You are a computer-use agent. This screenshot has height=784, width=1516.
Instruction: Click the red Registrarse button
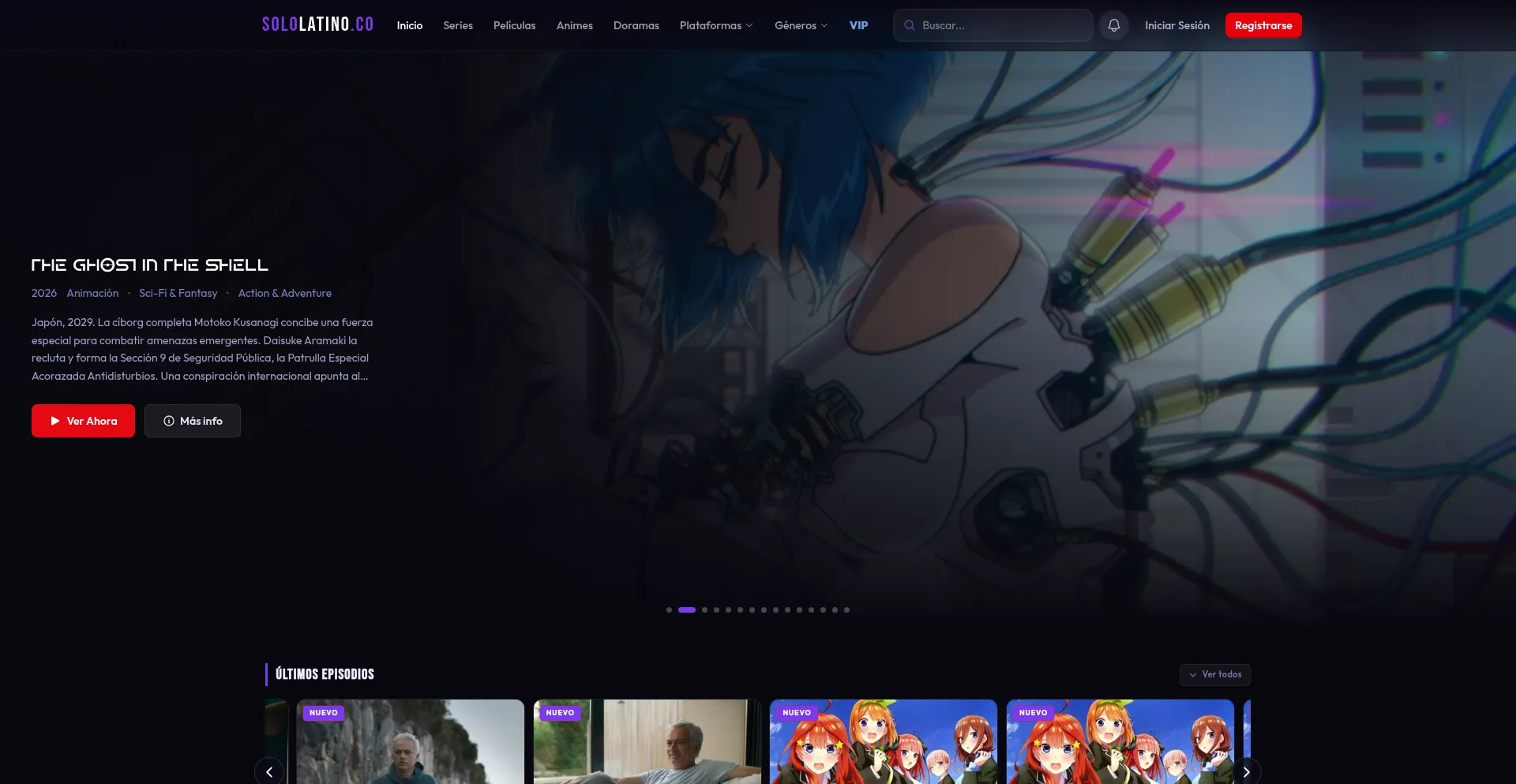click(x=1263, y=25)
